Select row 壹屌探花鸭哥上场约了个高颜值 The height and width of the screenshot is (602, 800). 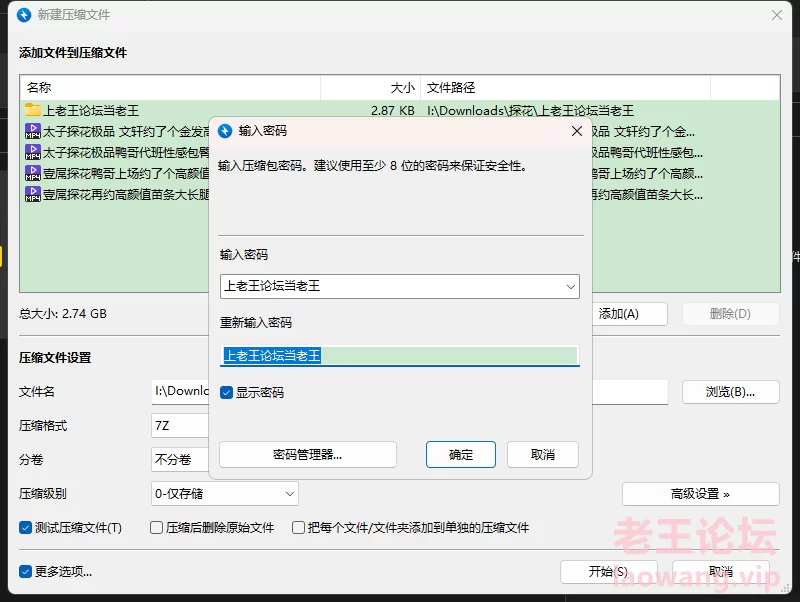click(x=117, y=173)
